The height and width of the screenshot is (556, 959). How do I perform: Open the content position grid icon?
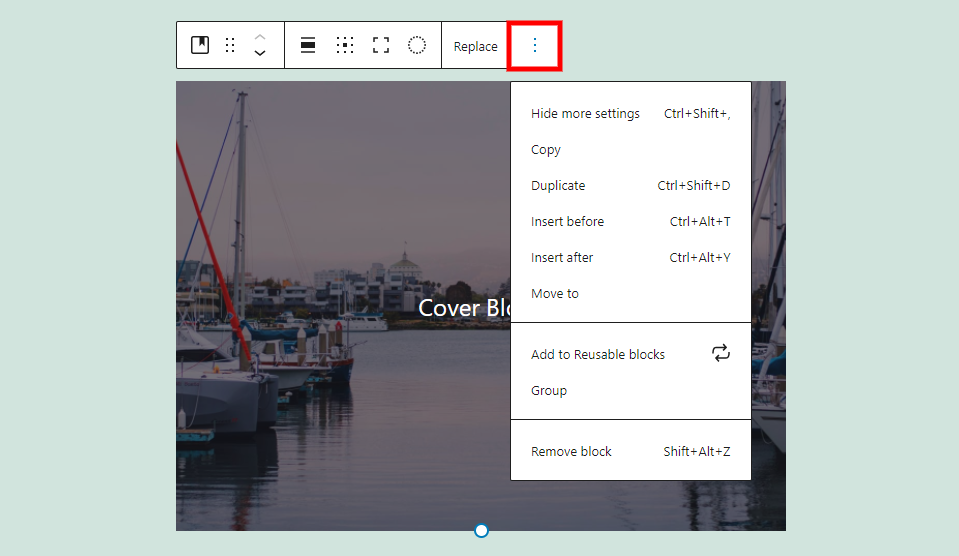(345, 45)
